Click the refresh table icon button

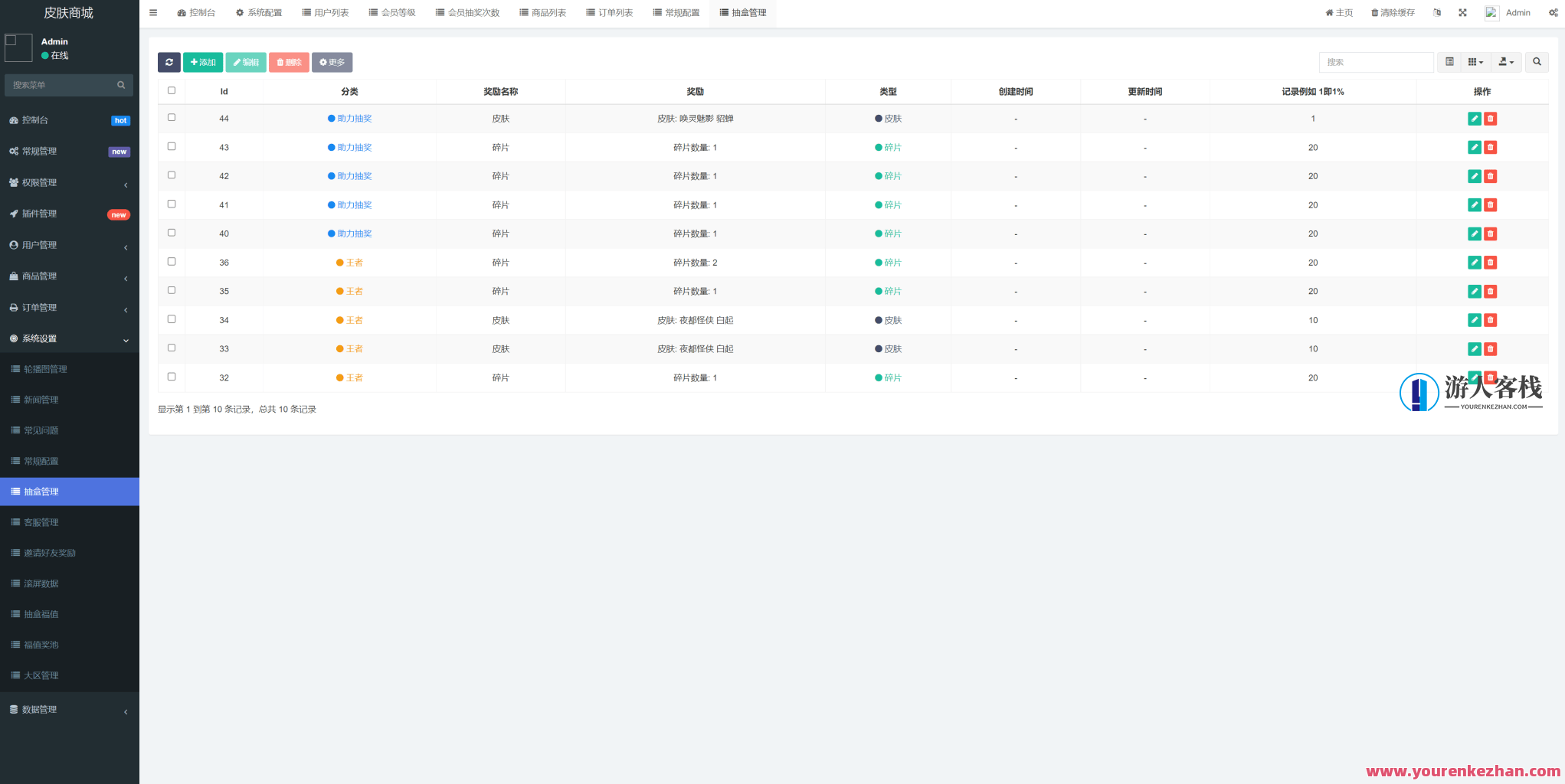point(169,62)
